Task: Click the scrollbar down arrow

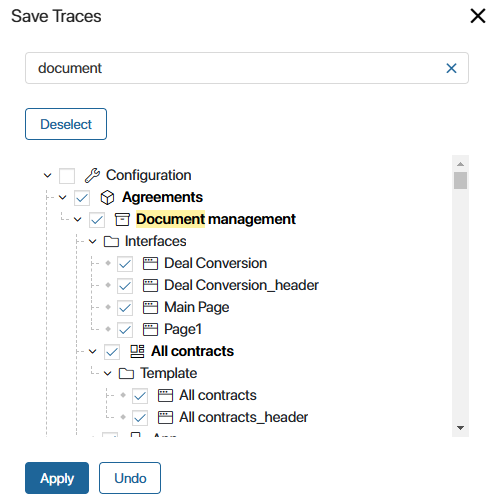Action: [x=460, y=428]
